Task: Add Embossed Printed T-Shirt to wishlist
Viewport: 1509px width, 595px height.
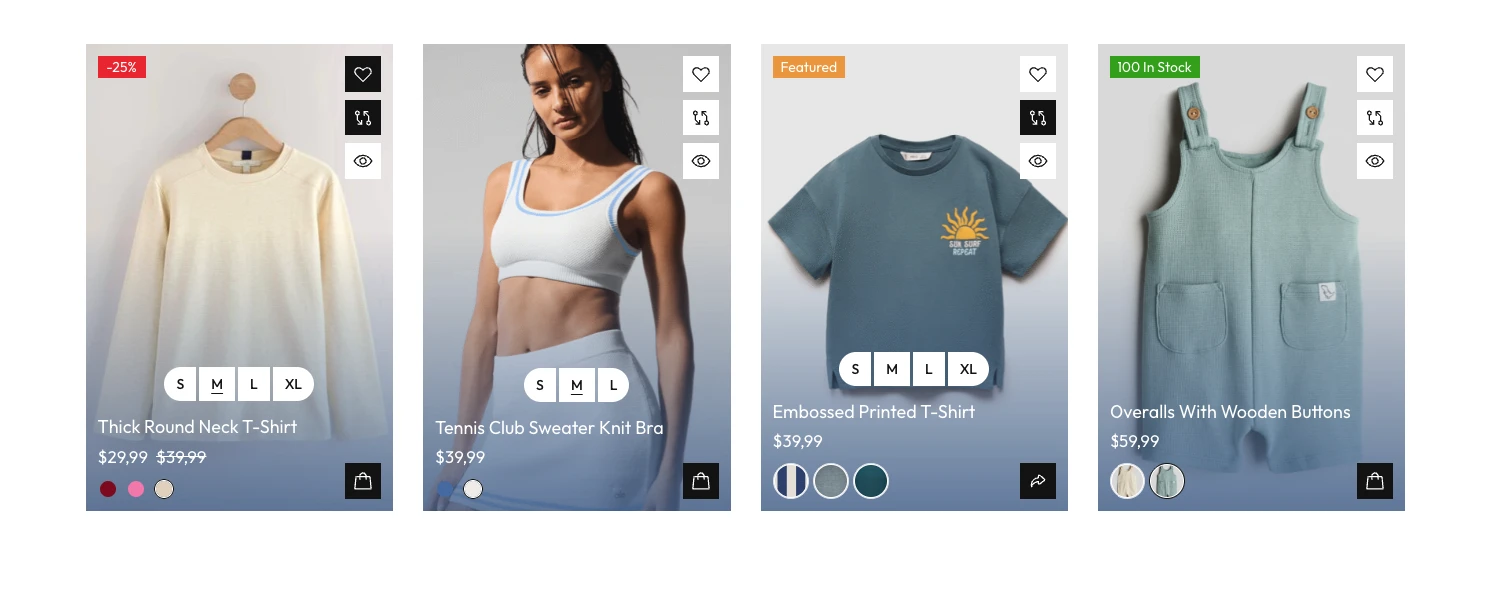Action: 1038,74
